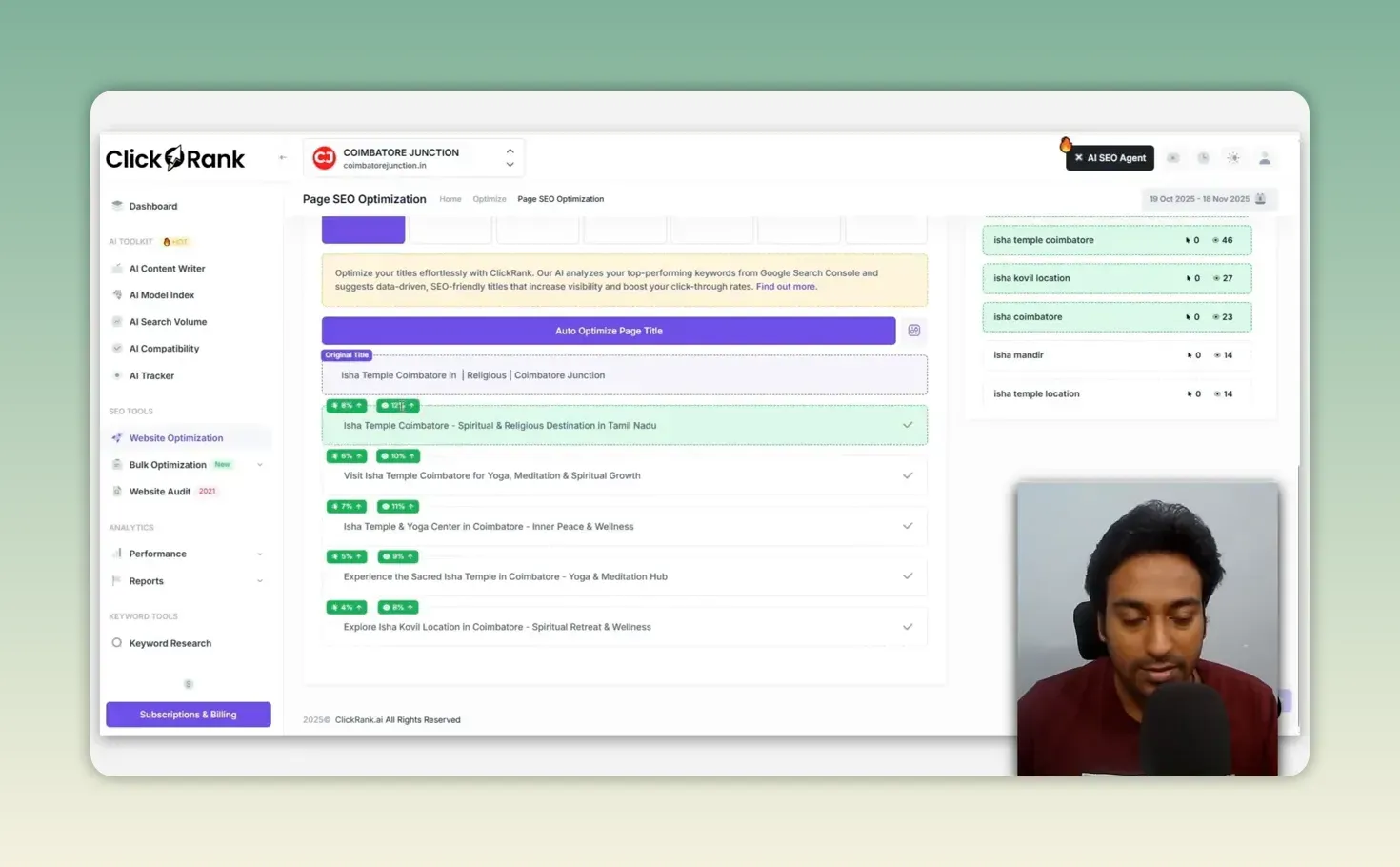
Task: Click the 'New' badge on Bulk Optimization
Action: [x=222, y=465]
